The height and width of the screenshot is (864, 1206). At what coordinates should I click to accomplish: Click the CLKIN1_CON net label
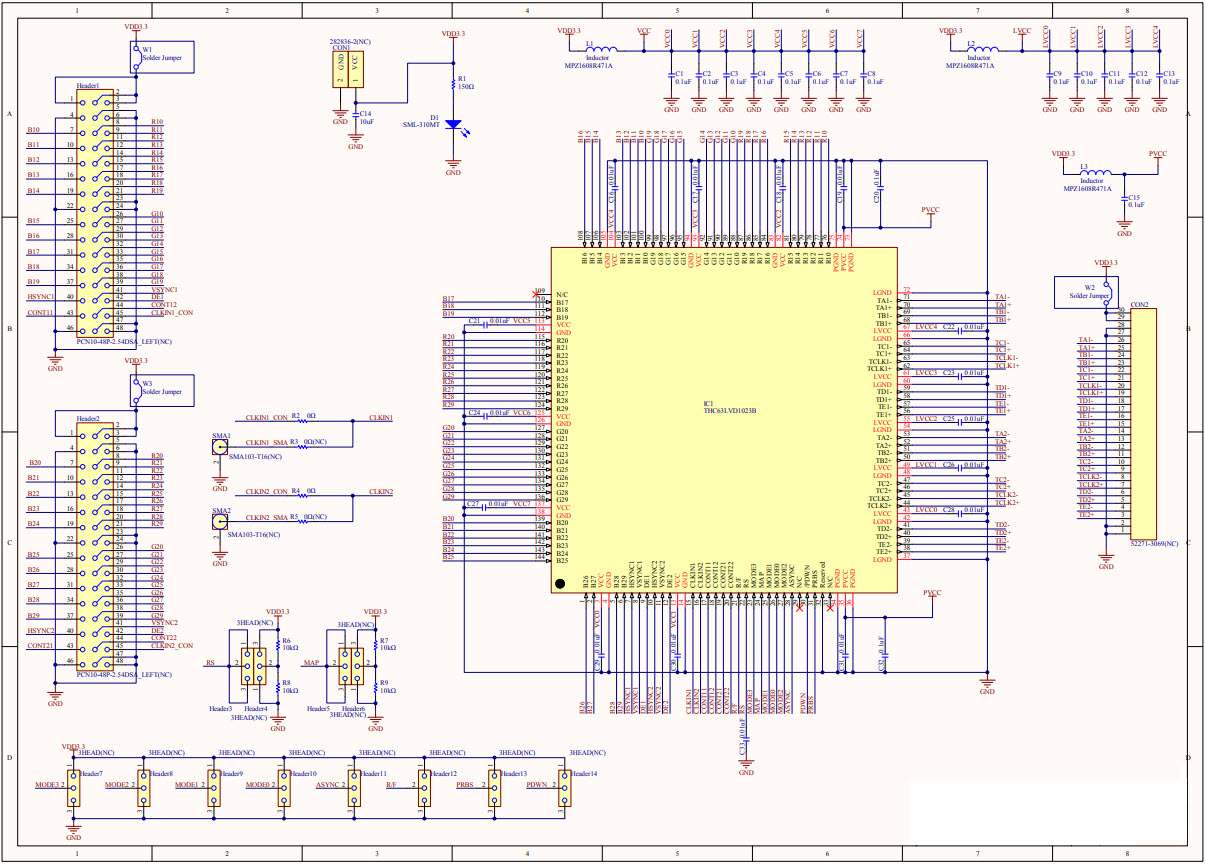266,417
